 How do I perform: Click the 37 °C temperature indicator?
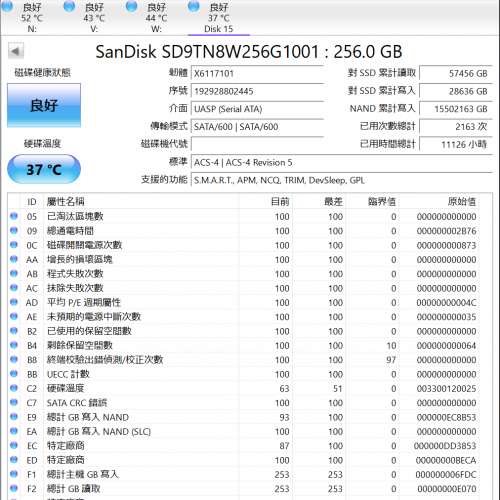(44, 169)
